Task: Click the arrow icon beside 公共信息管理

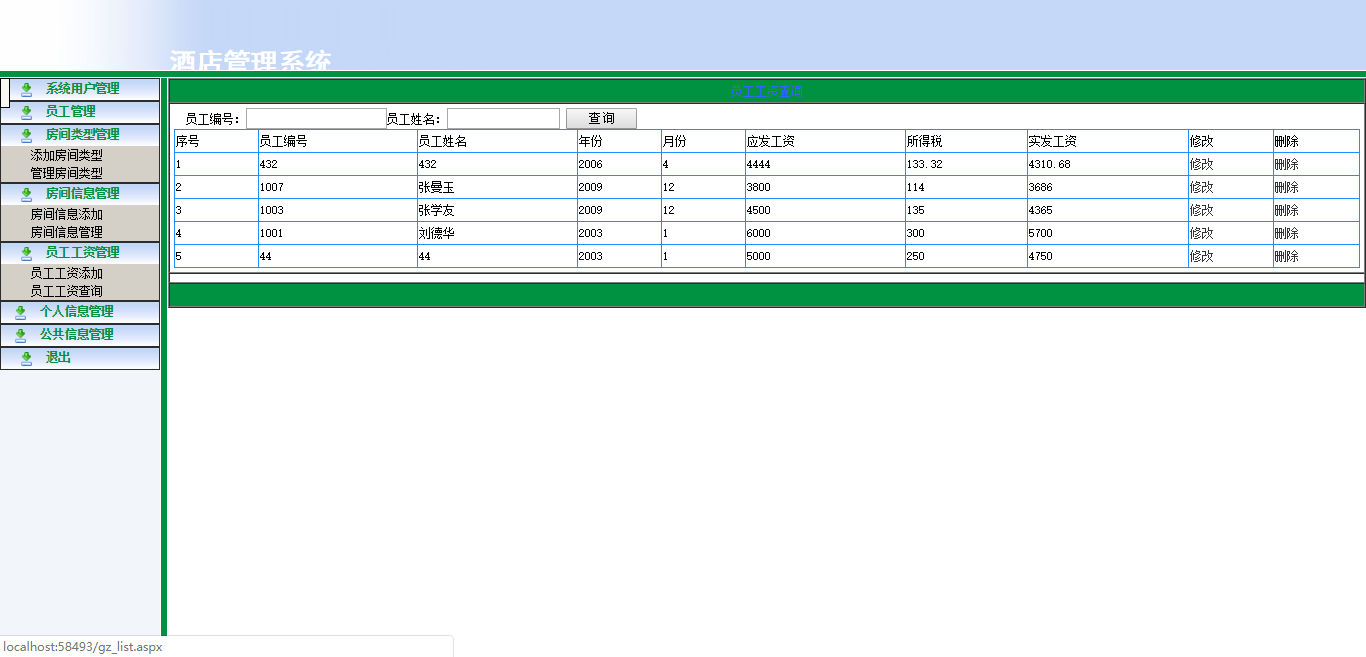Action: (21, 335)
